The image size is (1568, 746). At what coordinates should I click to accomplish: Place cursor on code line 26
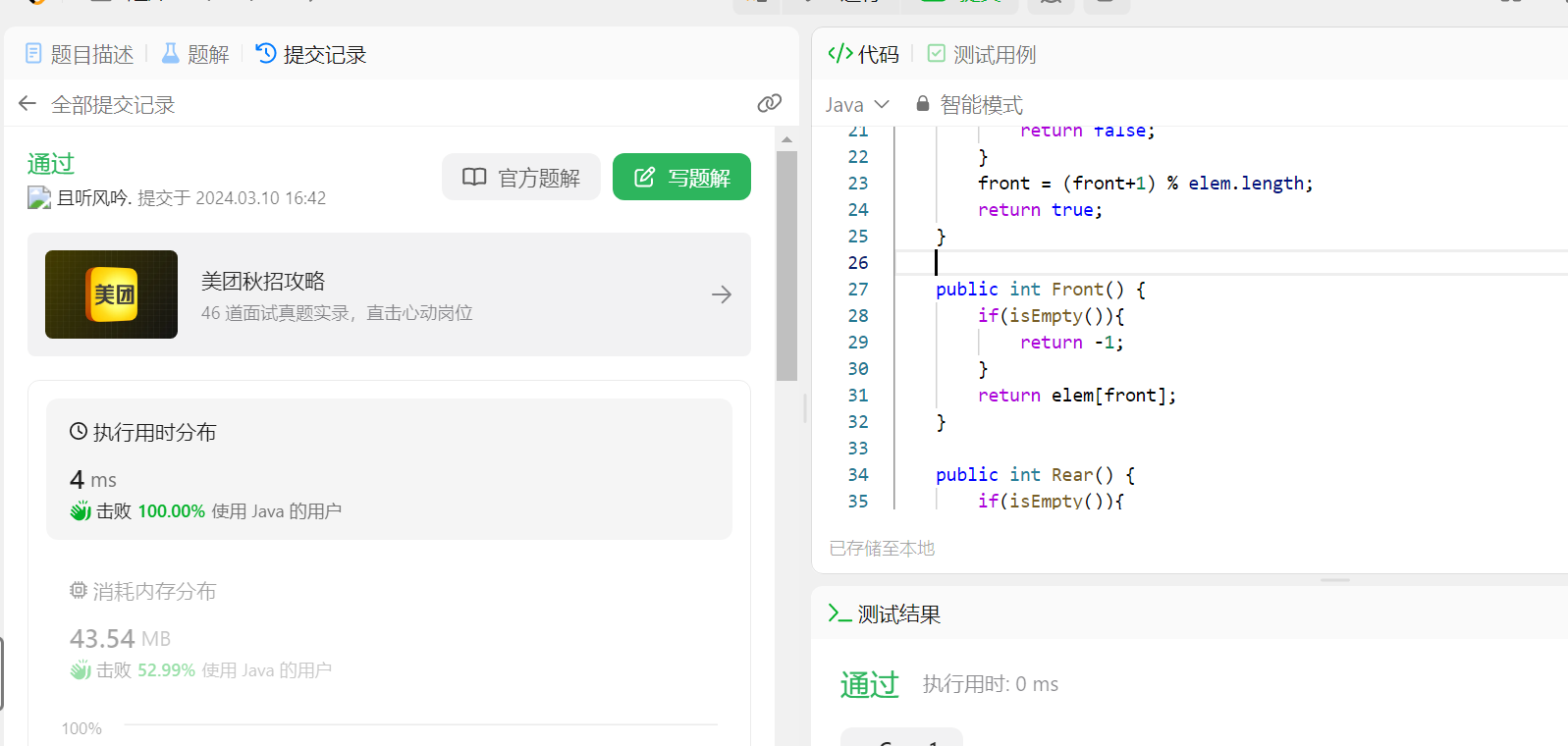[1231, 262]
